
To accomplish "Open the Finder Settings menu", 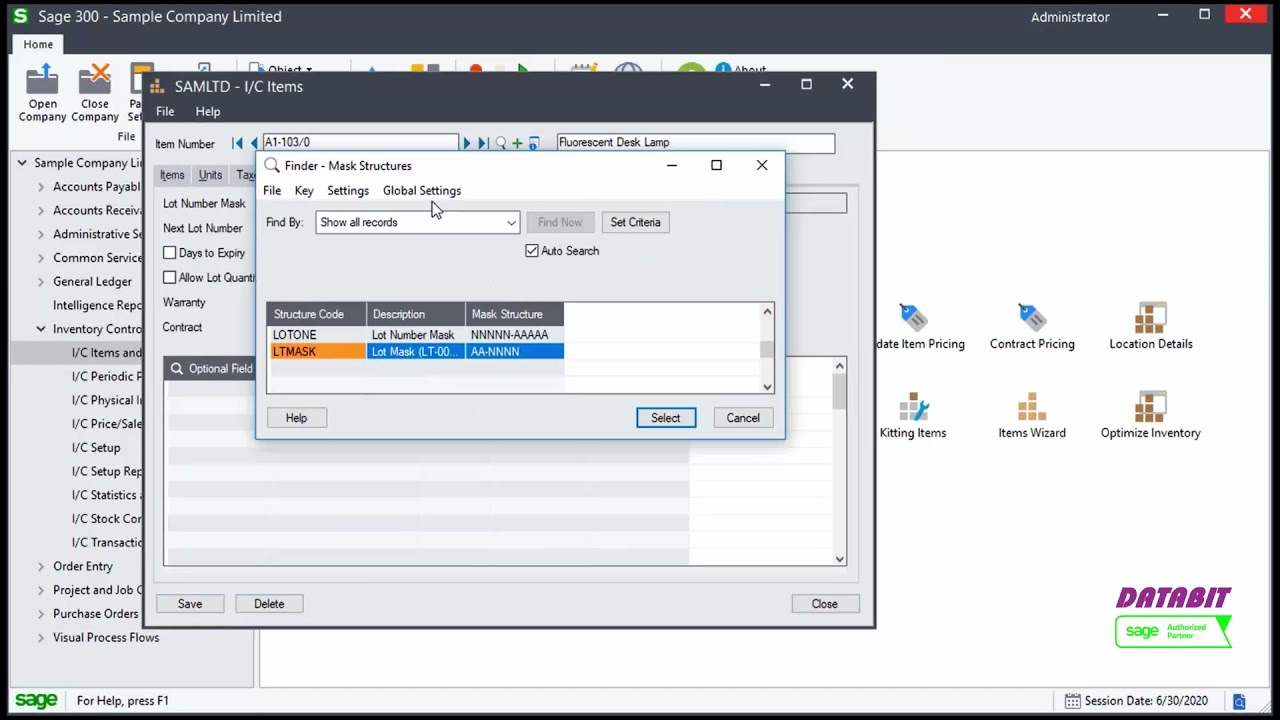I will coord(348,191).
